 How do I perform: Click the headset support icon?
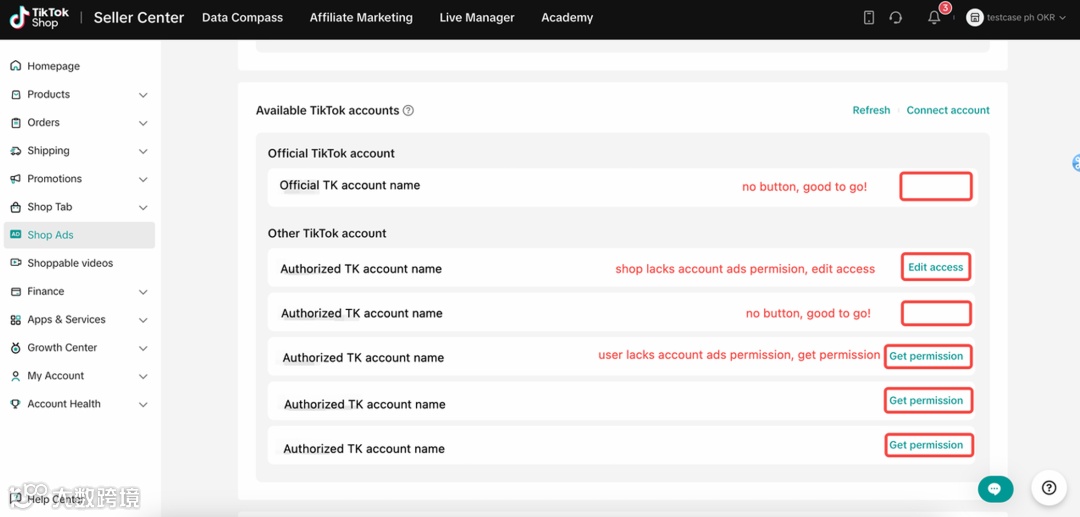click(896, 18)
